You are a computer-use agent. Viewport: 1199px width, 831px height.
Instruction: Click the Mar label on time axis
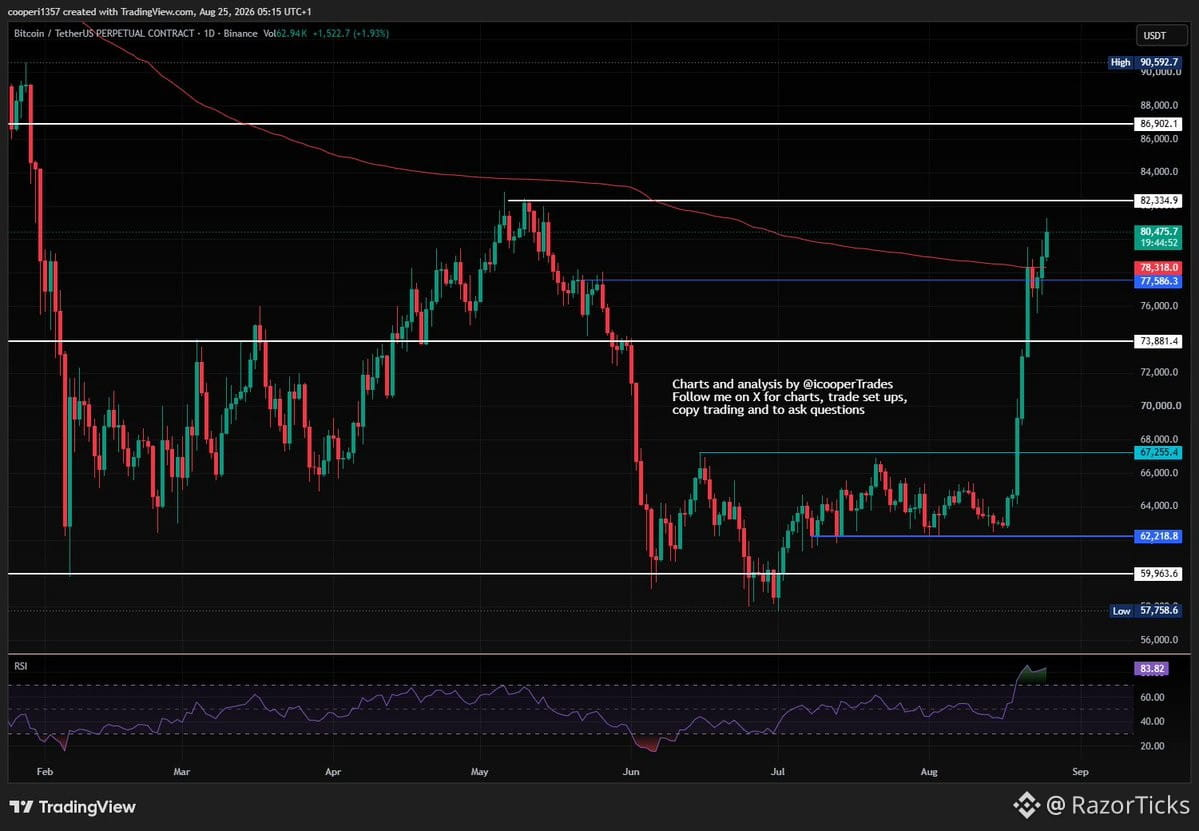tap(181, 772)
